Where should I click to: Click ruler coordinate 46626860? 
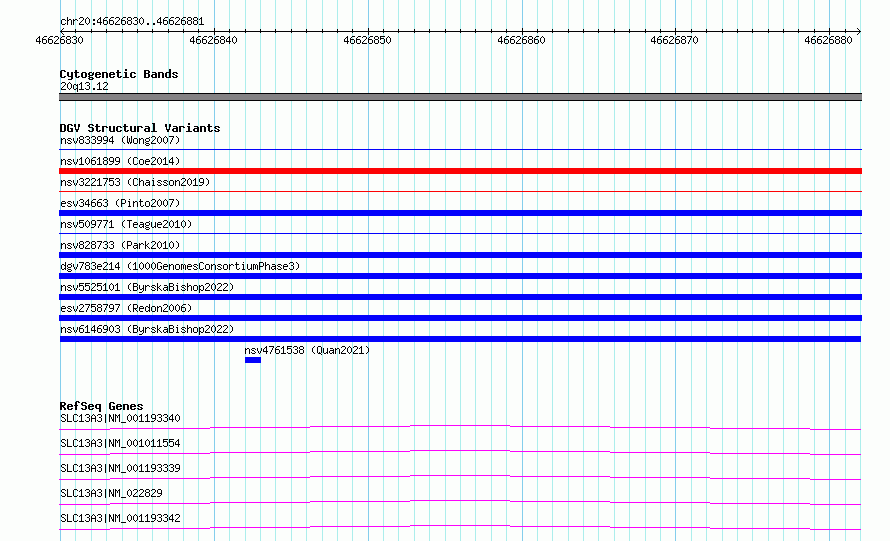(x=521, y=40)
